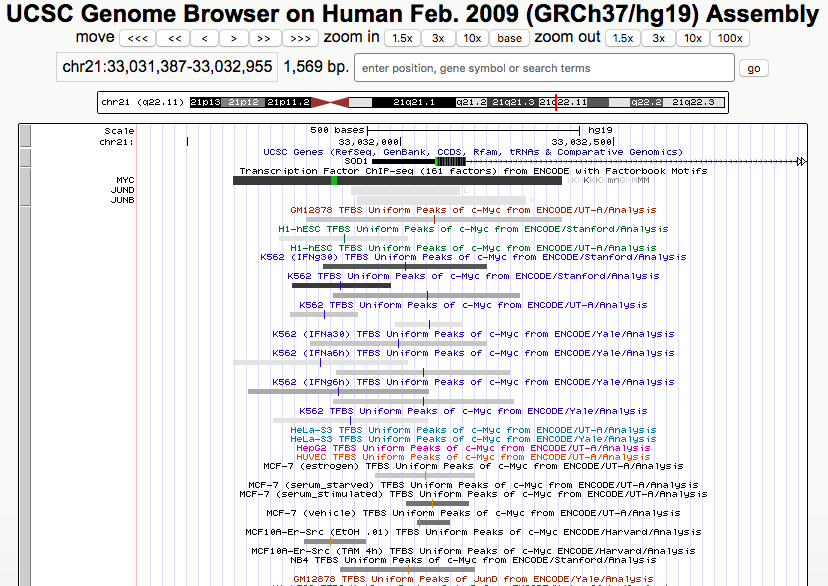Click the far-right move button (>>>)
Viewport: 828px width, 586px height.
click(x=300, y=38)
